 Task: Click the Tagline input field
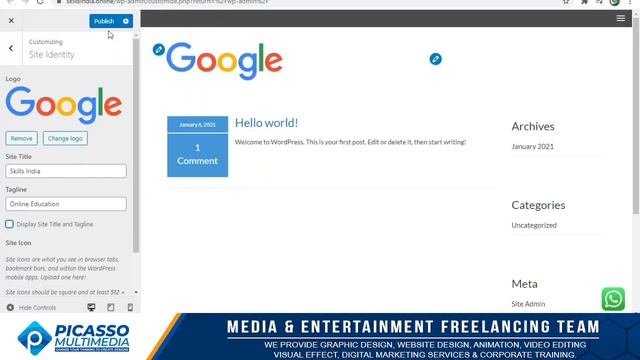pos(66,204)
